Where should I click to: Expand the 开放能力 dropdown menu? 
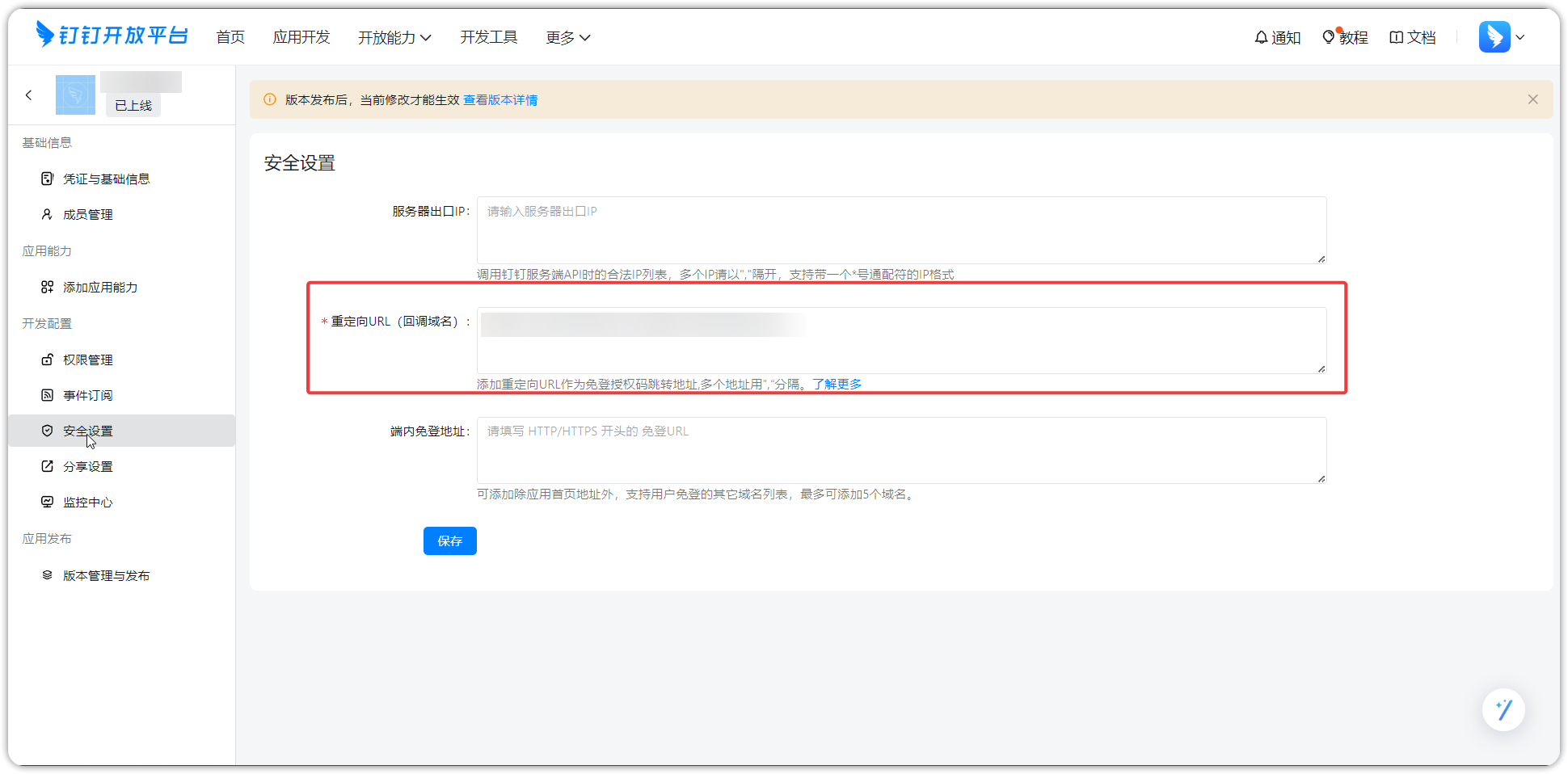tap(394, 37)
